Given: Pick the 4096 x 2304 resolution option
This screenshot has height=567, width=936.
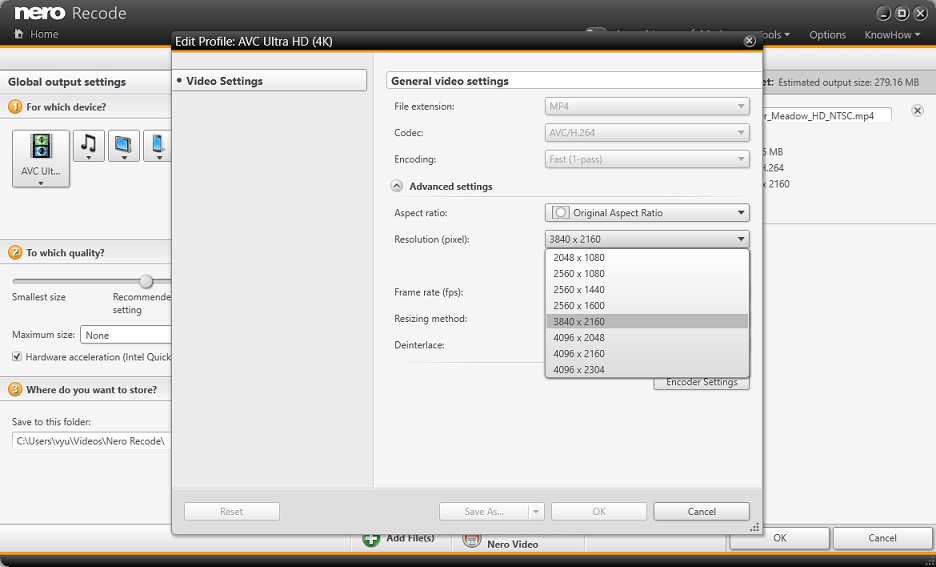Looking at the screenshot, I should (x=579, y=369).
